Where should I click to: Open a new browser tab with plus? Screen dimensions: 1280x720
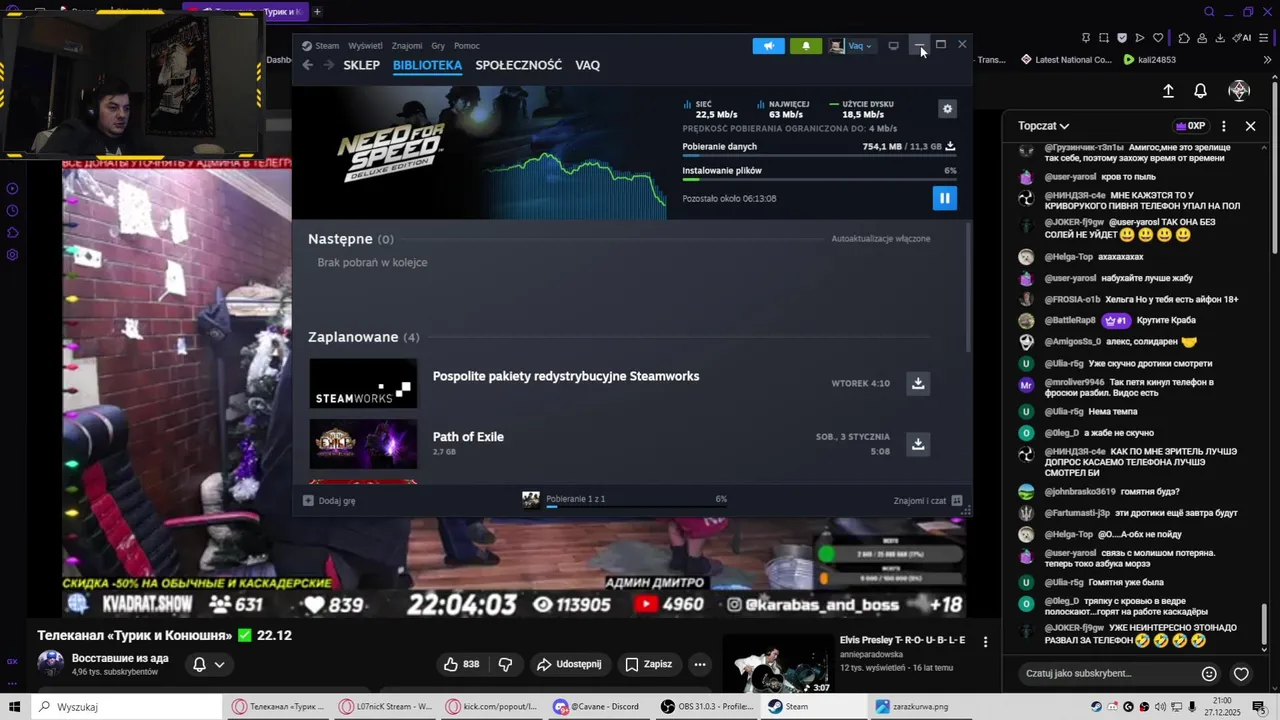[x=317, y=12]
